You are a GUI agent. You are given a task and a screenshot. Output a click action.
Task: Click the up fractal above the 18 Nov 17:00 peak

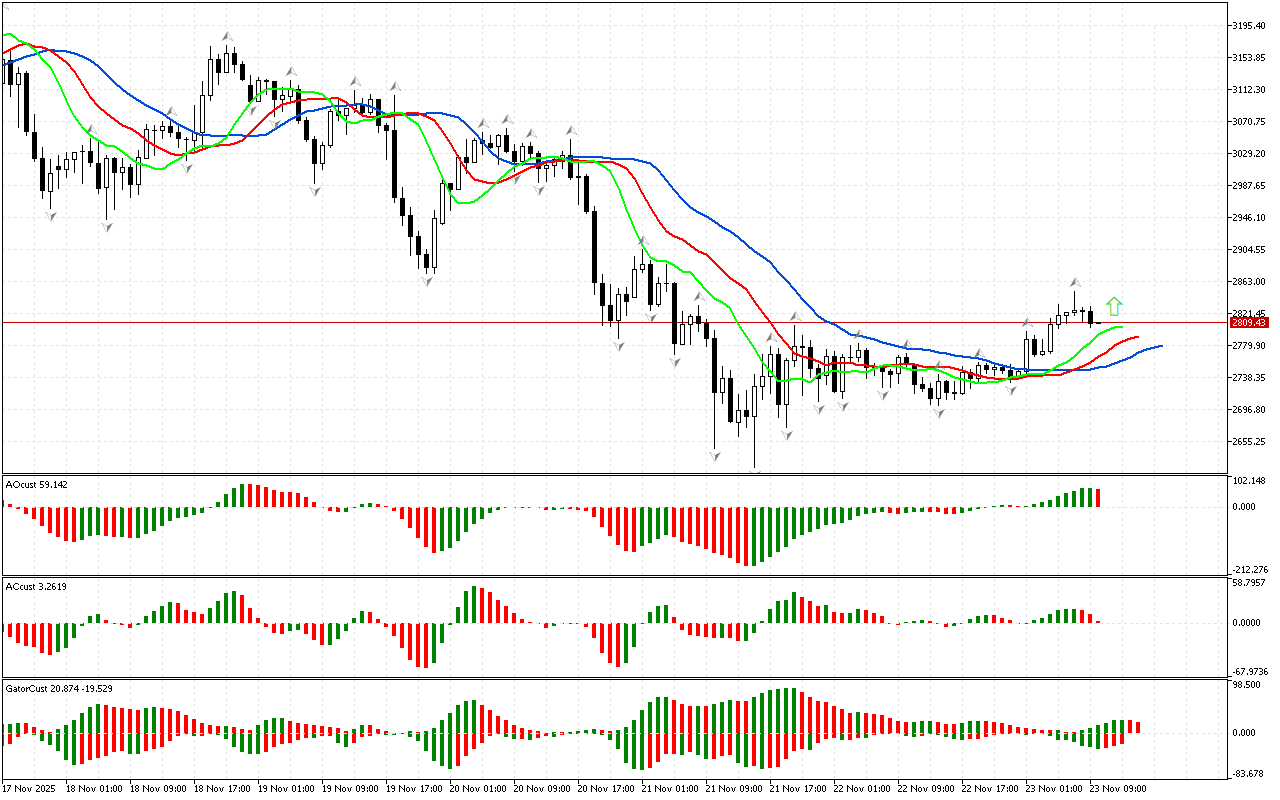tap(227, 37)
